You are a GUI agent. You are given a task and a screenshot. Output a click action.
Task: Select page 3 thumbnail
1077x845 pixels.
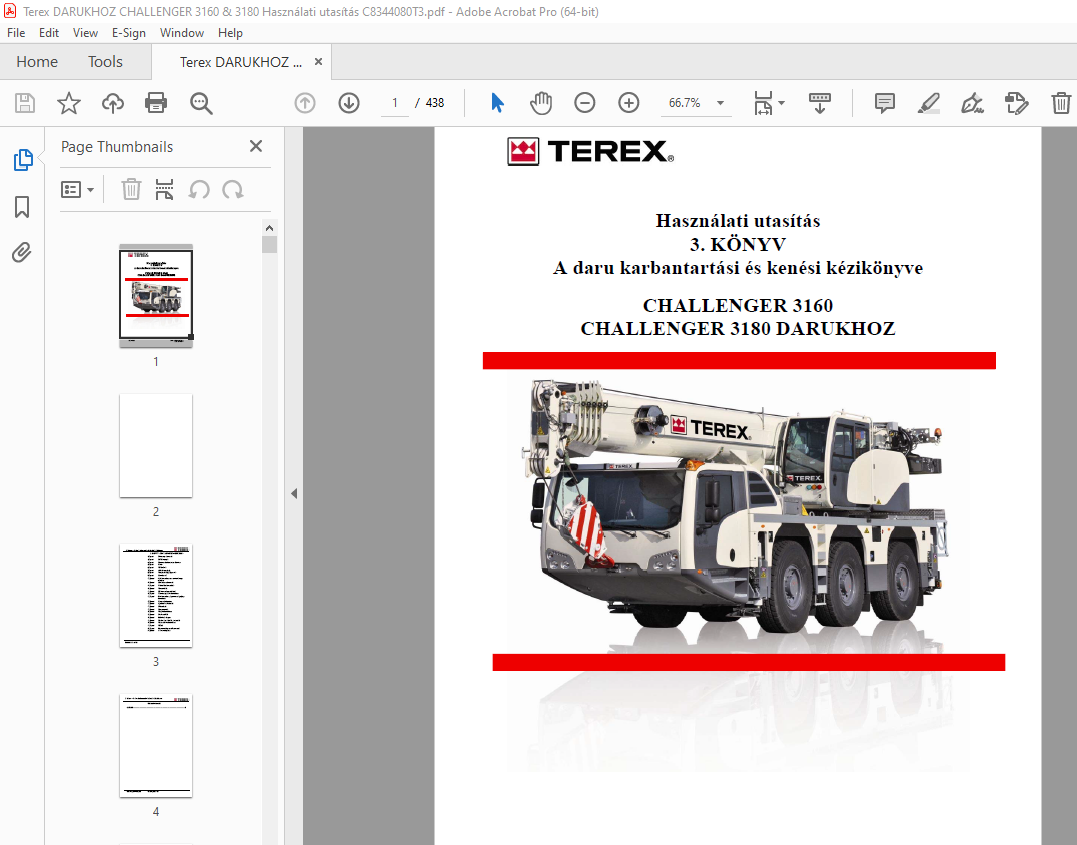(x=156, y=596)
